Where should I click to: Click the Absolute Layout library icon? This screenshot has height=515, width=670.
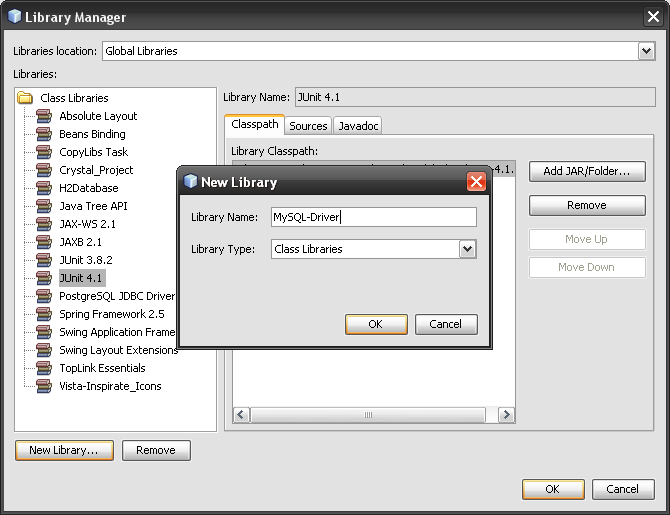point(44,116)
